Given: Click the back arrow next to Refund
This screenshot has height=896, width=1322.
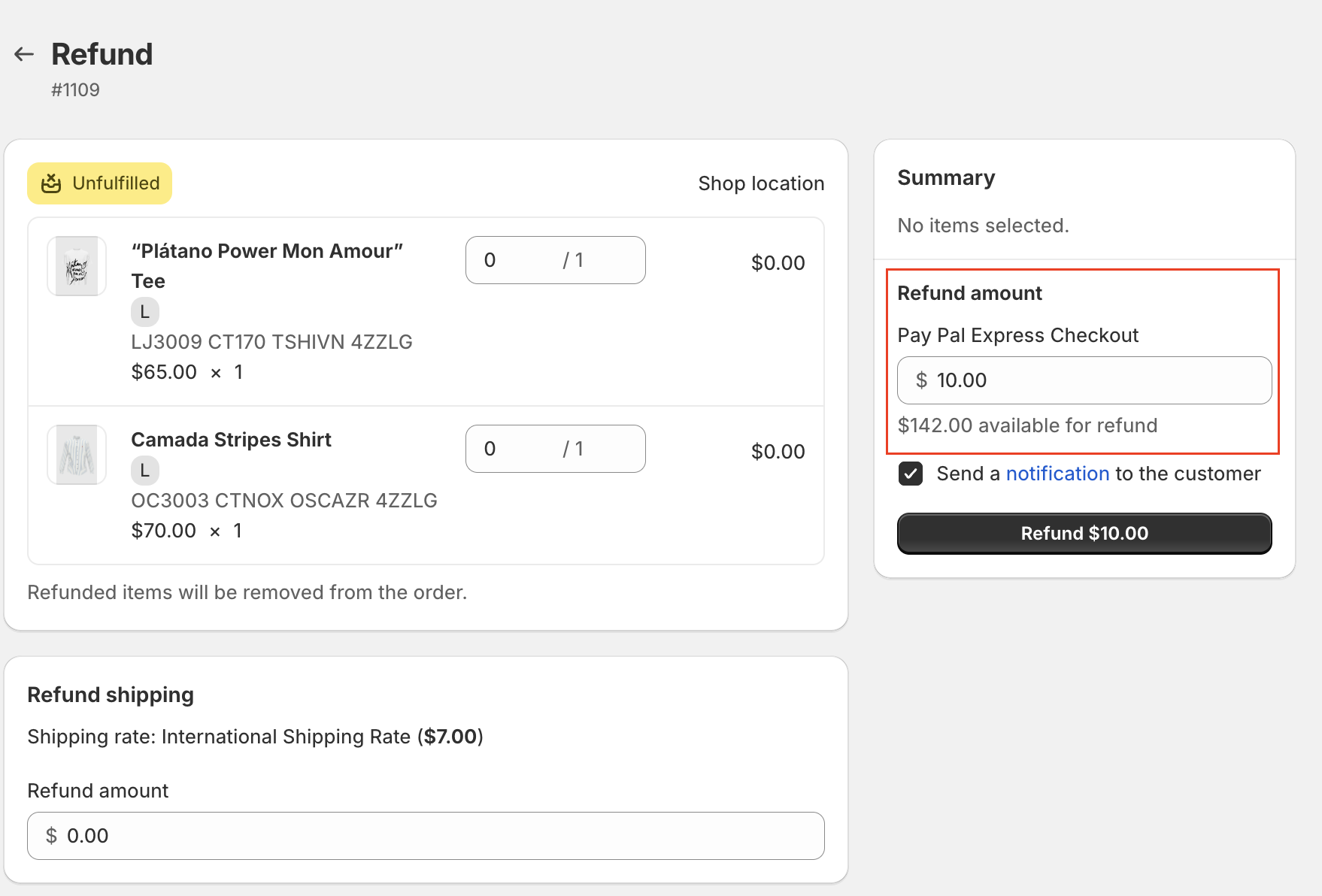Looking at the screenshot, I should 24,54.
